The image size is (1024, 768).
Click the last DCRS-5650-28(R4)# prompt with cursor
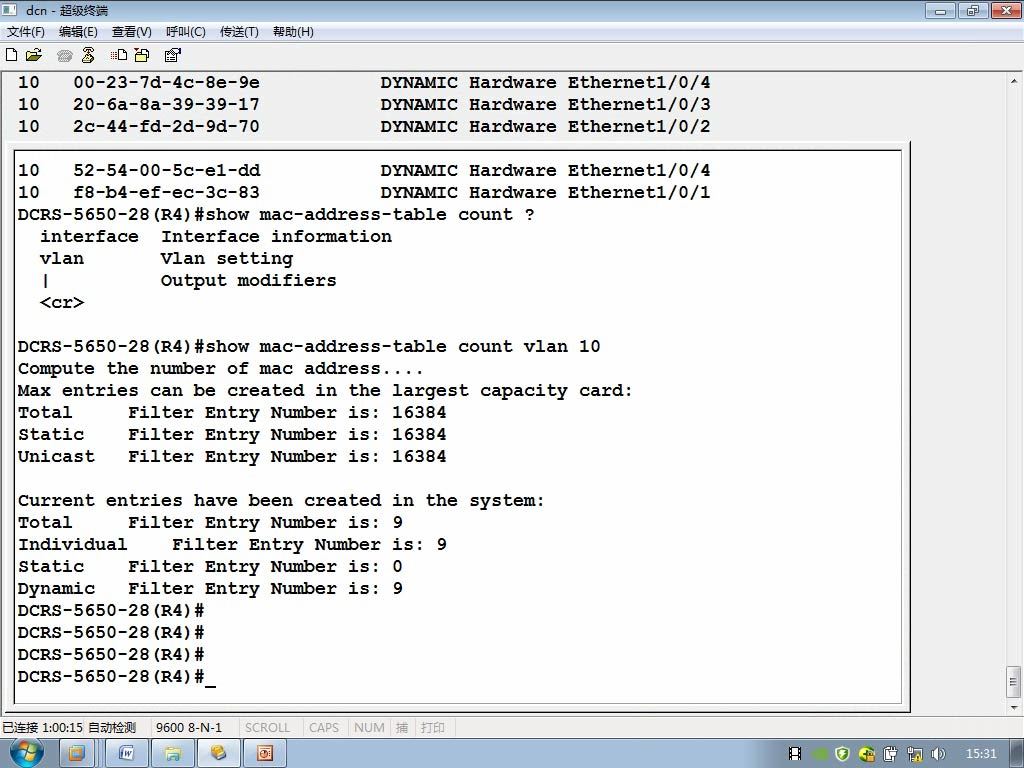pyautogui.click(x=116, y=677)
